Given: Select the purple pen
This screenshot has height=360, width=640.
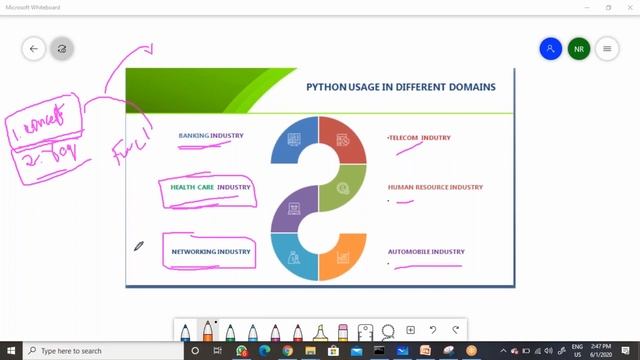Looking at the screenshot, I should 276,332.
